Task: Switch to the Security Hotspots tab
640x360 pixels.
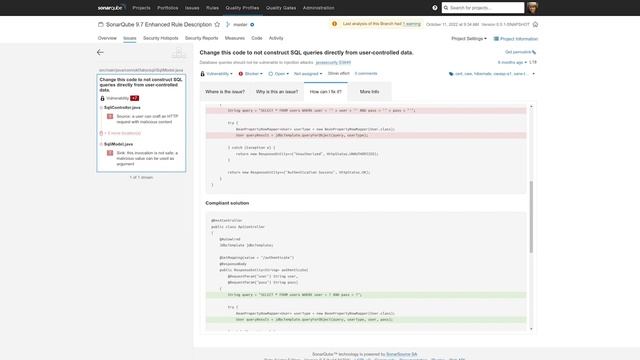Action: click(160, 38)
